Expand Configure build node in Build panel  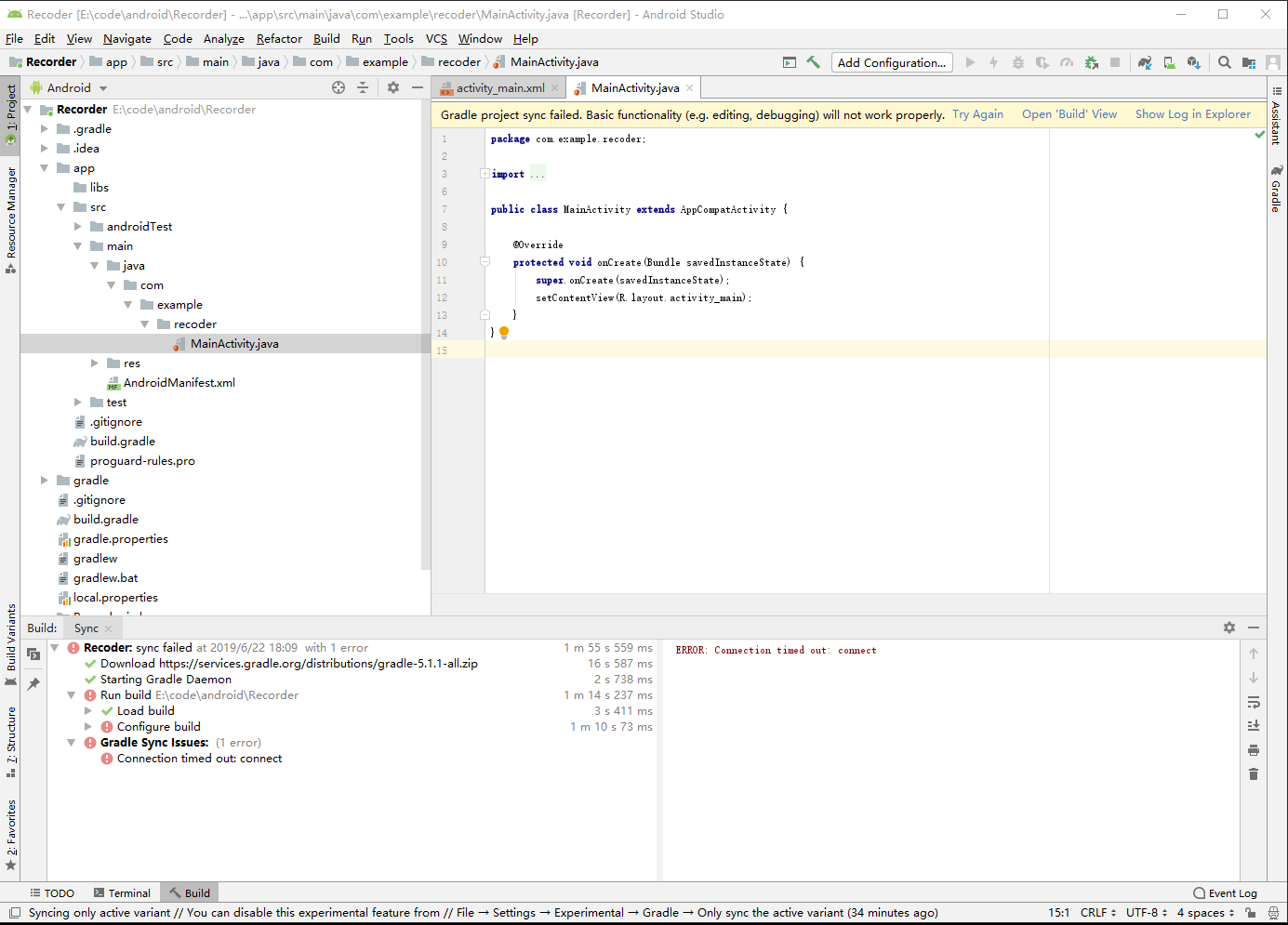[88, 727]
